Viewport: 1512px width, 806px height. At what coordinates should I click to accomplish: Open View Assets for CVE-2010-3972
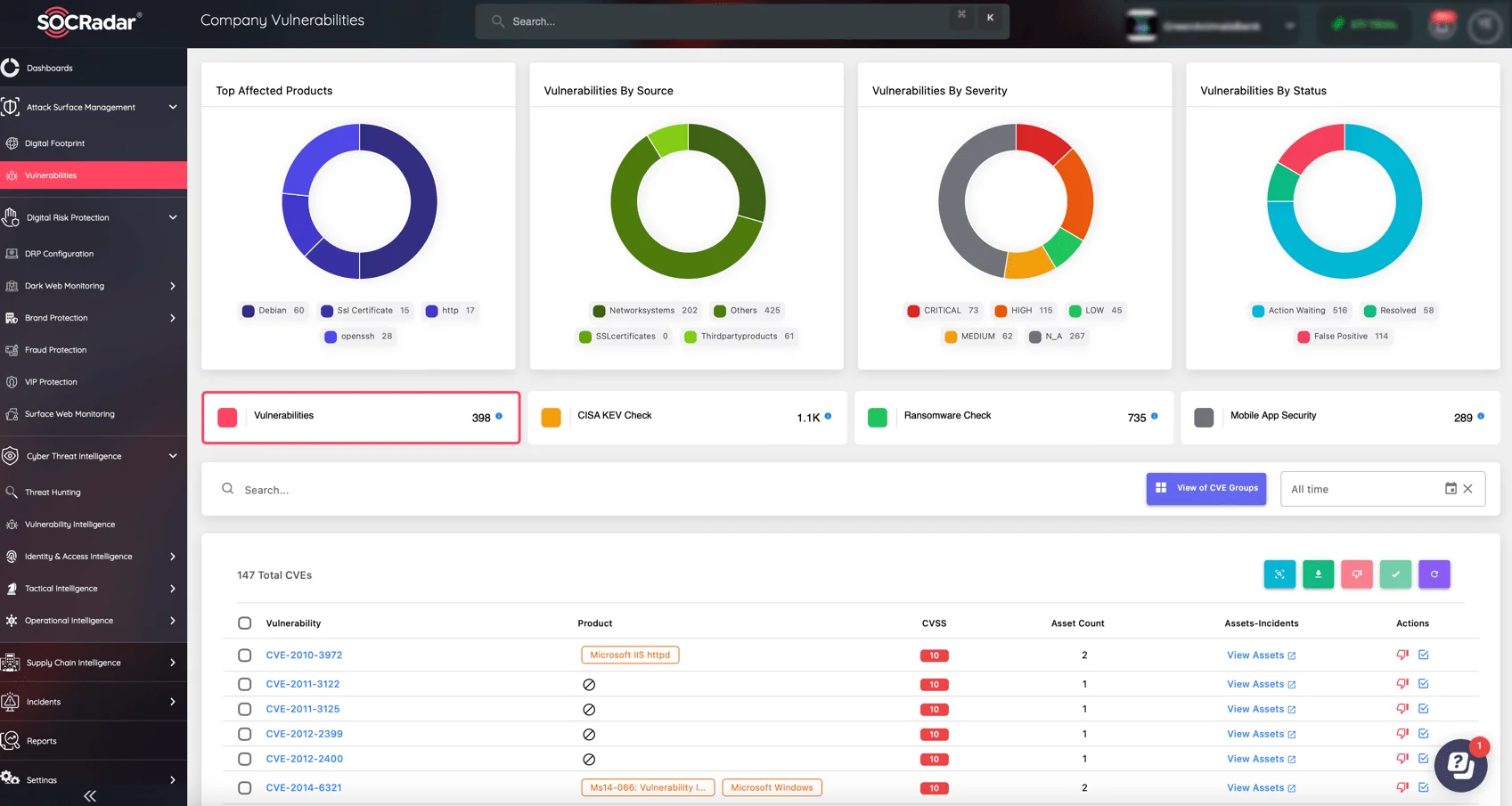click(1261, 655)
